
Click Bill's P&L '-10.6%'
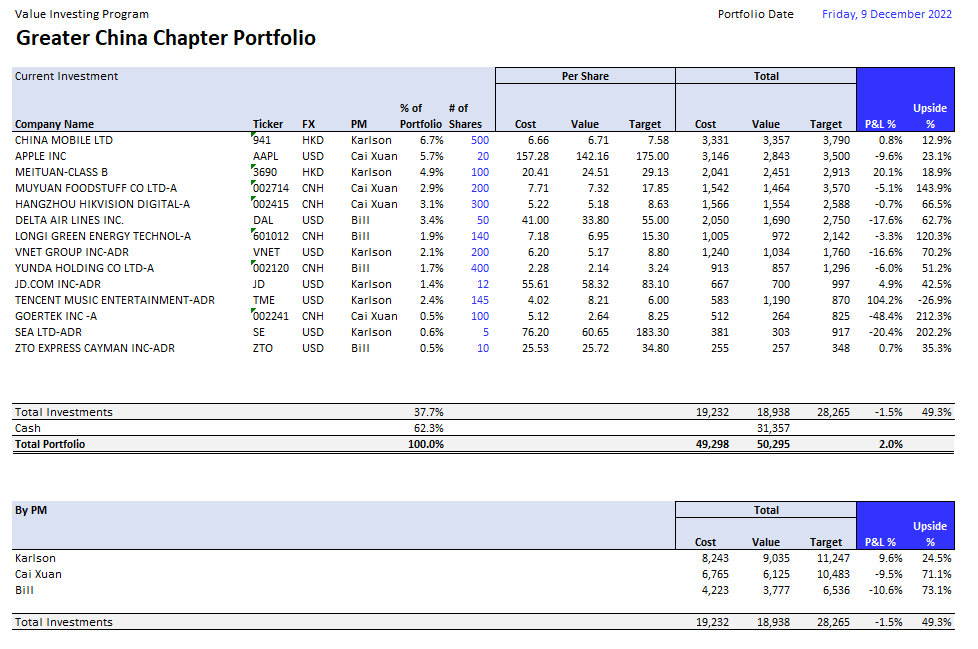point(885,590)
